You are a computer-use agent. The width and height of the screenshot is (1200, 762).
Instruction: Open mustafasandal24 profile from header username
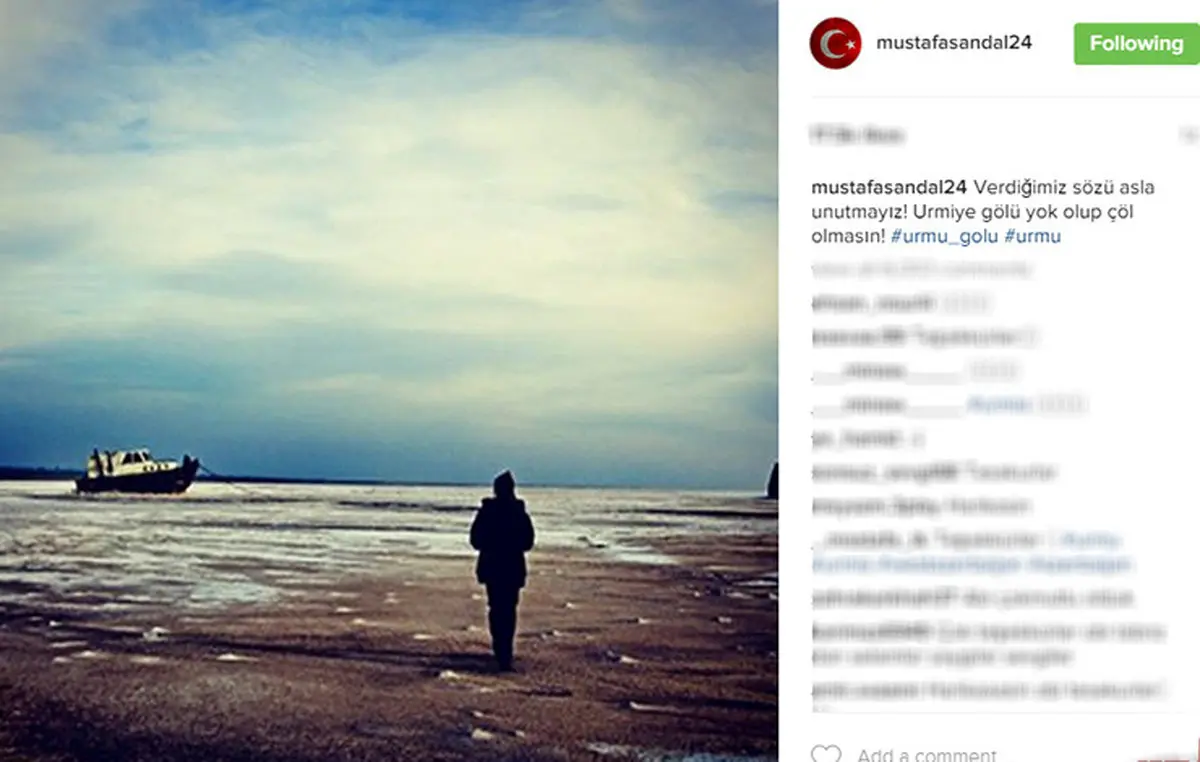click(954, 43)
